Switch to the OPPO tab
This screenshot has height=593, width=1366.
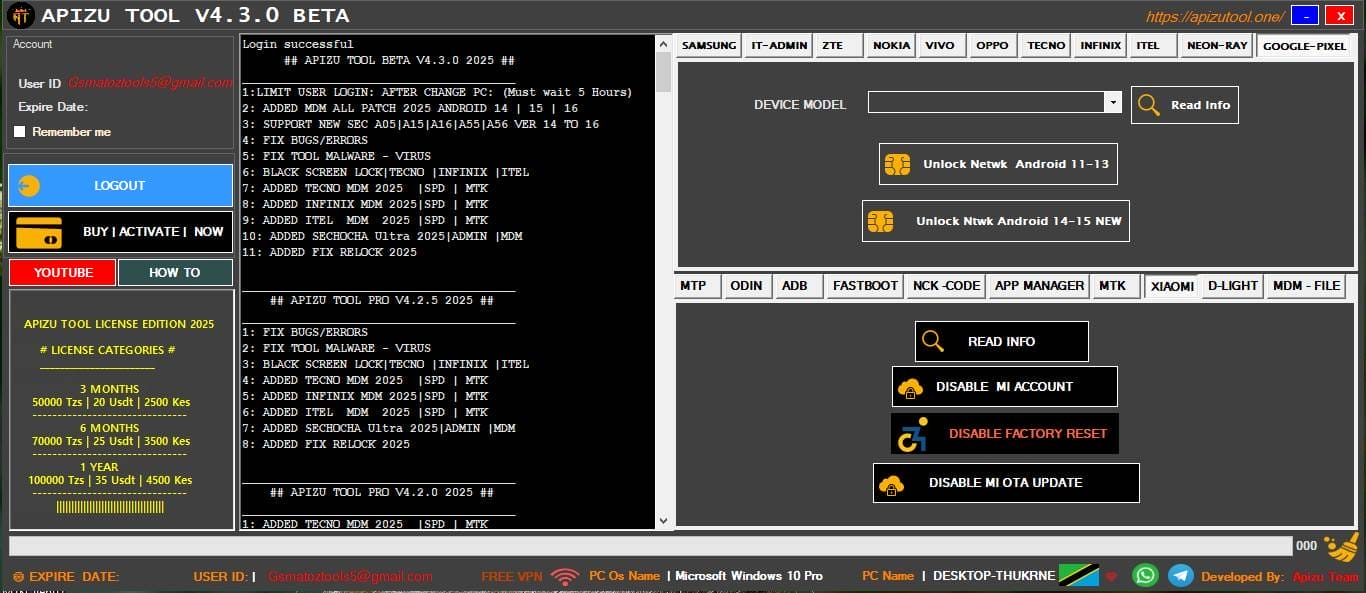992,46
